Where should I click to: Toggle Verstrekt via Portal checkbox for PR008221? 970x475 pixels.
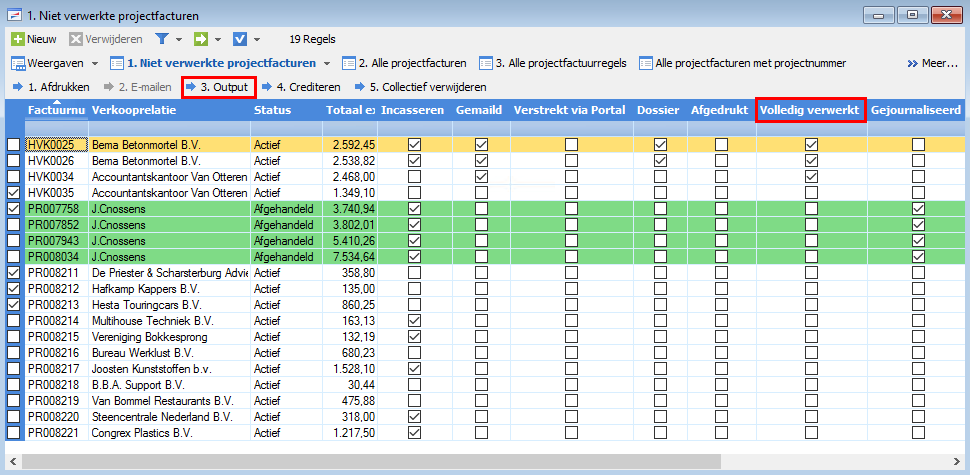pyautogui.click(x=572, y=431)
